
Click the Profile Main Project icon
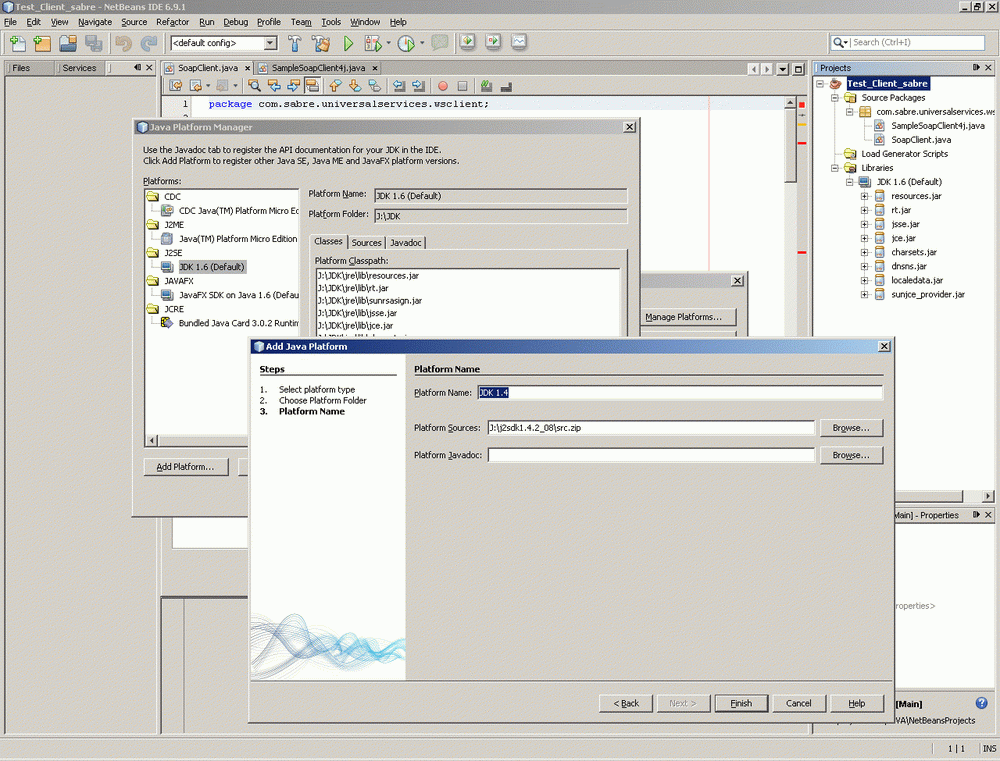point(406,43)
